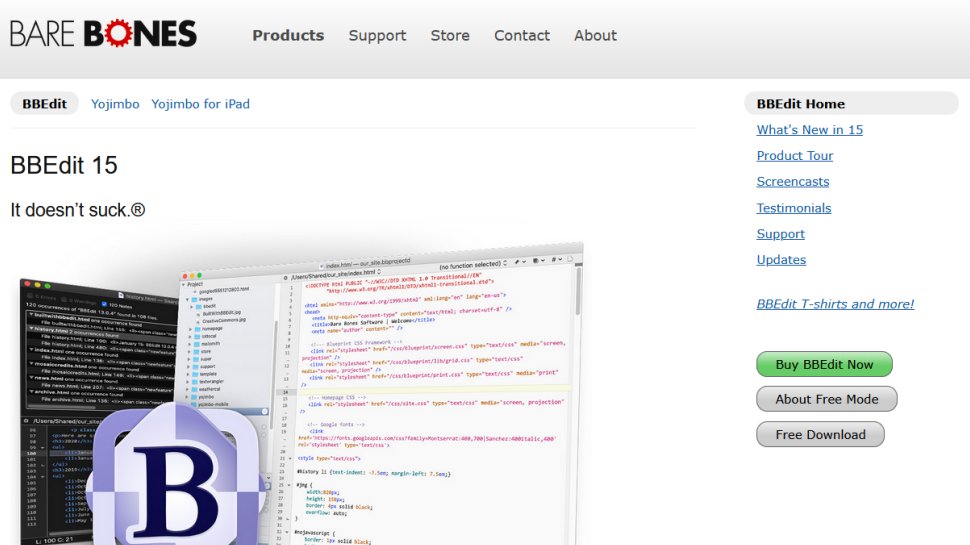Select the BBEdit product tab

[45, 103]
